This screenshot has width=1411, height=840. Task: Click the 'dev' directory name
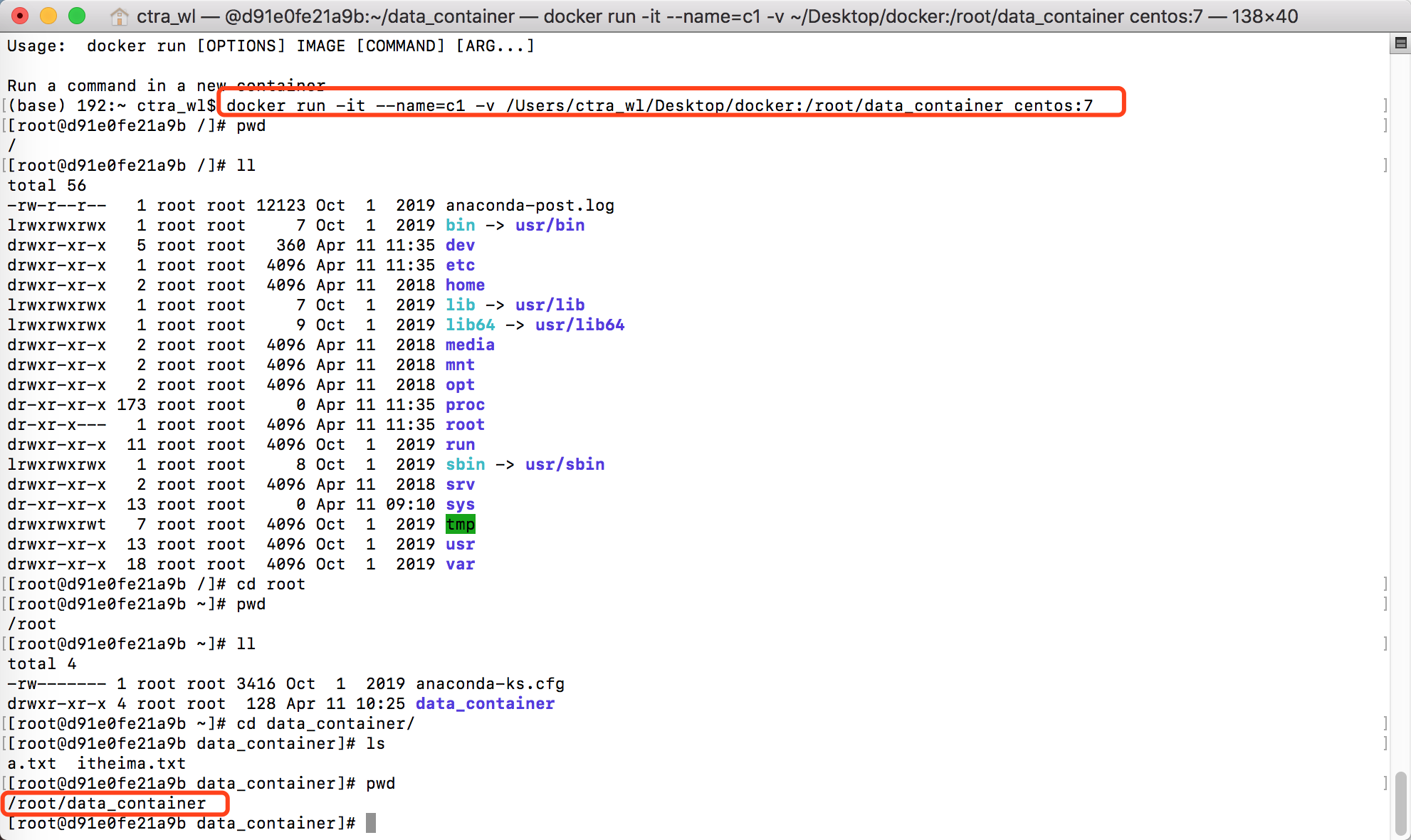[460, 246]
